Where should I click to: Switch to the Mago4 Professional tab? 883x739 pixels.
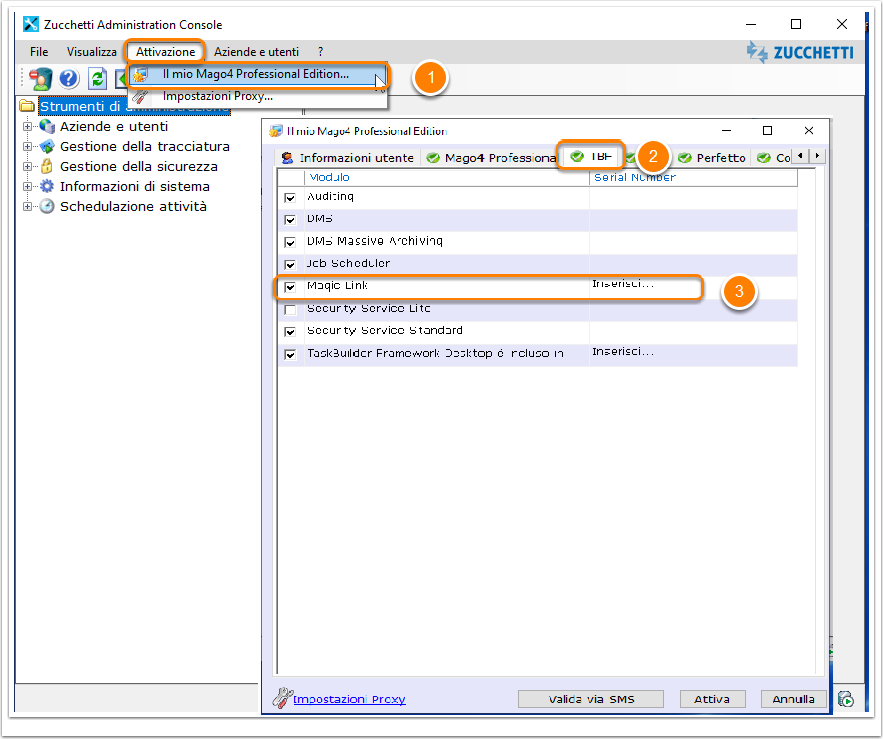pos(490,158)
